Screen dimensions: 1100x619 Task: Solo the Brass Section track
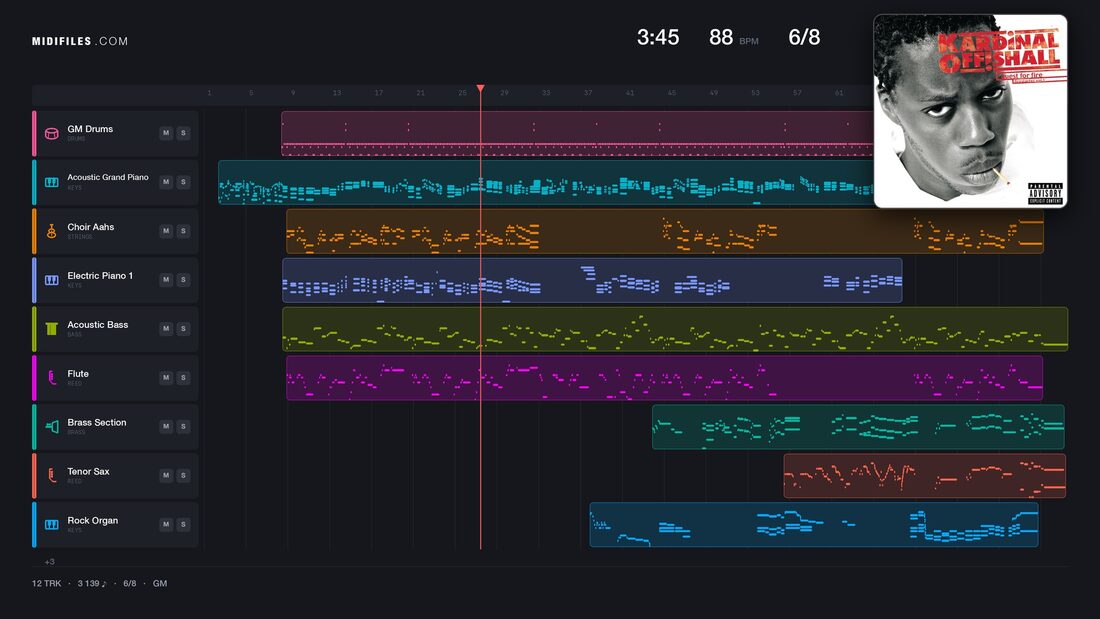[x=183, y=426]
